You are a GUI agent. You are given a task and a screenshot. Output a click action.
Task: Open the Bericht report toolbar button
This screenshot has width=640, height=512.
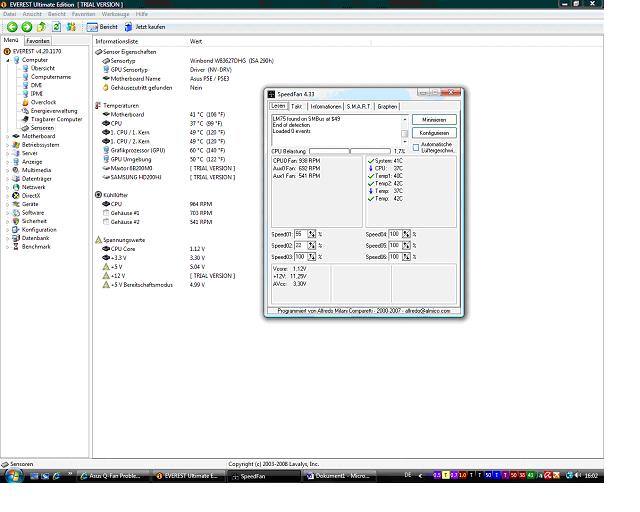(102, 27)
